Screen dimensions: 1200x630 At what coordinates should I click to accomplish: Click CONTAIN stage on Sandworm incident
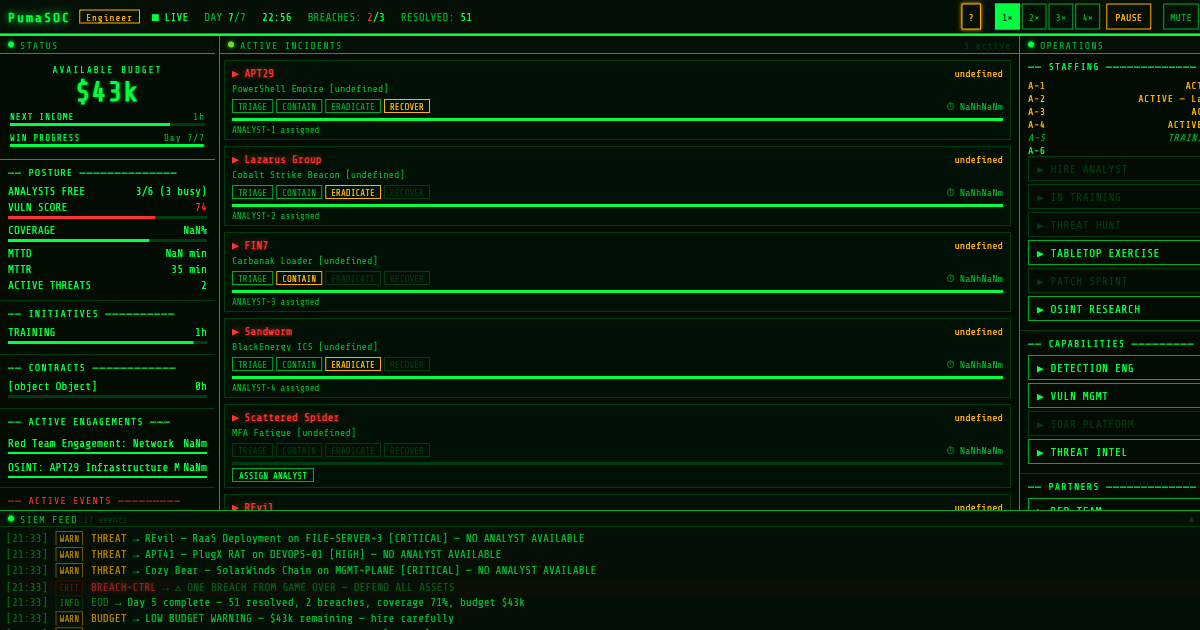[299, 364]
